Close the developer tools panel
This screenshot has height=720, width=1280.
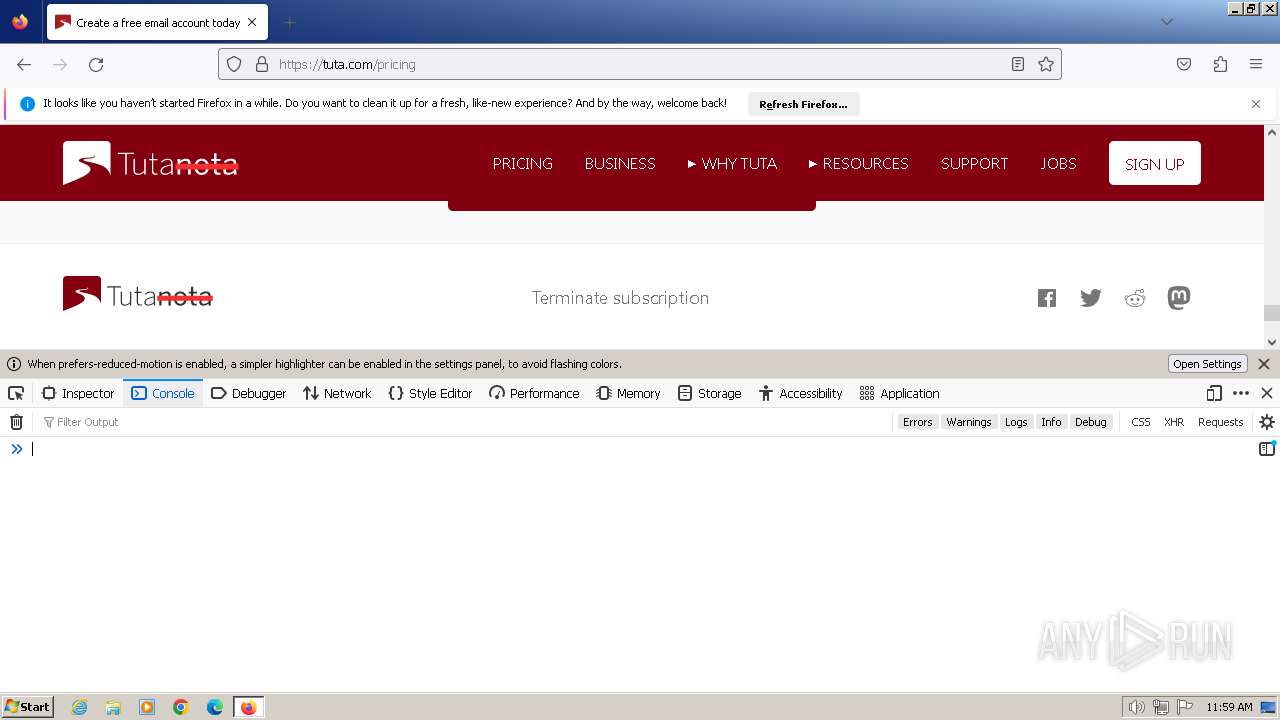1267,393
